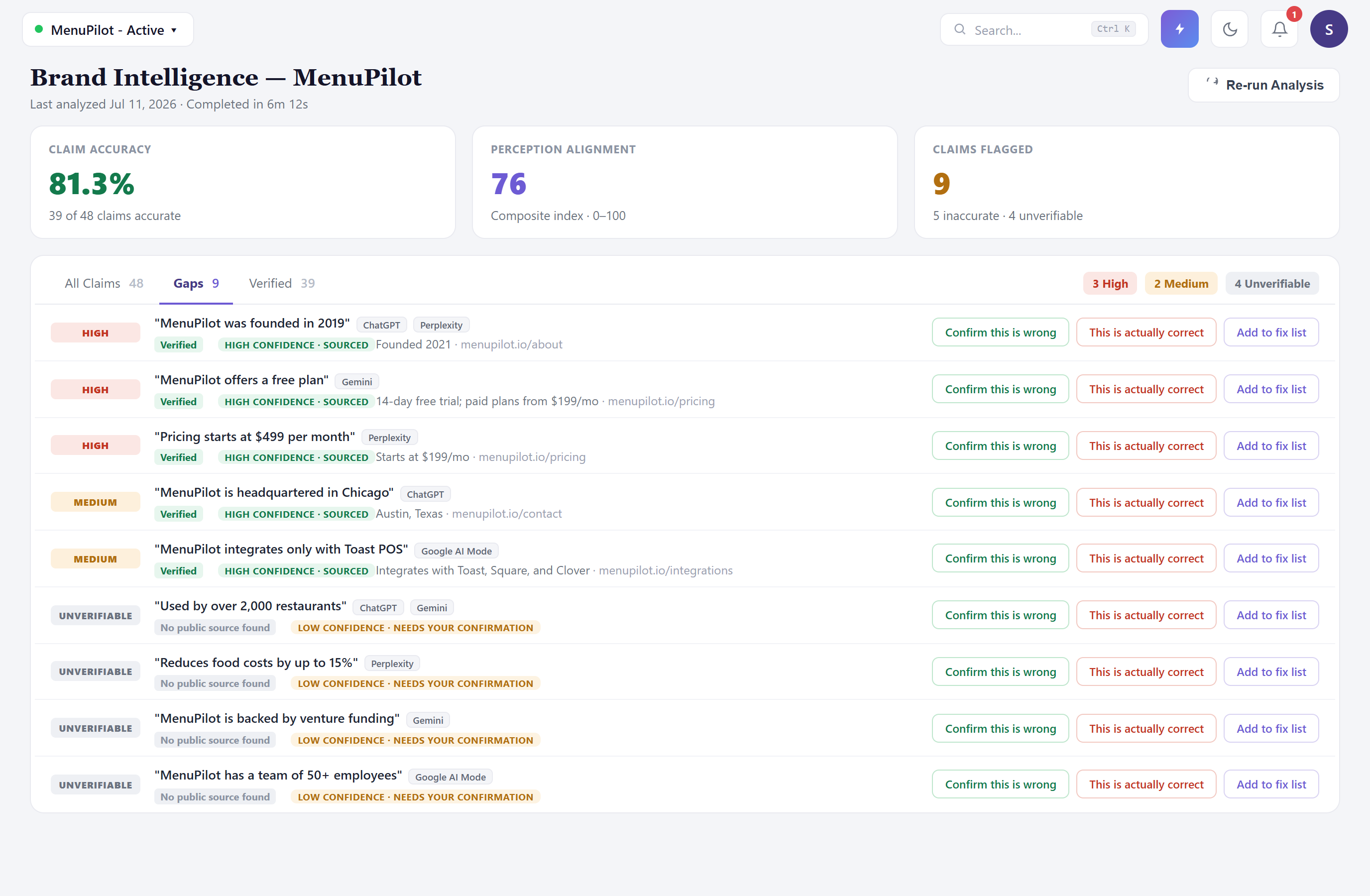Confirm 'founded in 2019' claim is wrong
1370x896 pixels.
tap(1000, 333)
